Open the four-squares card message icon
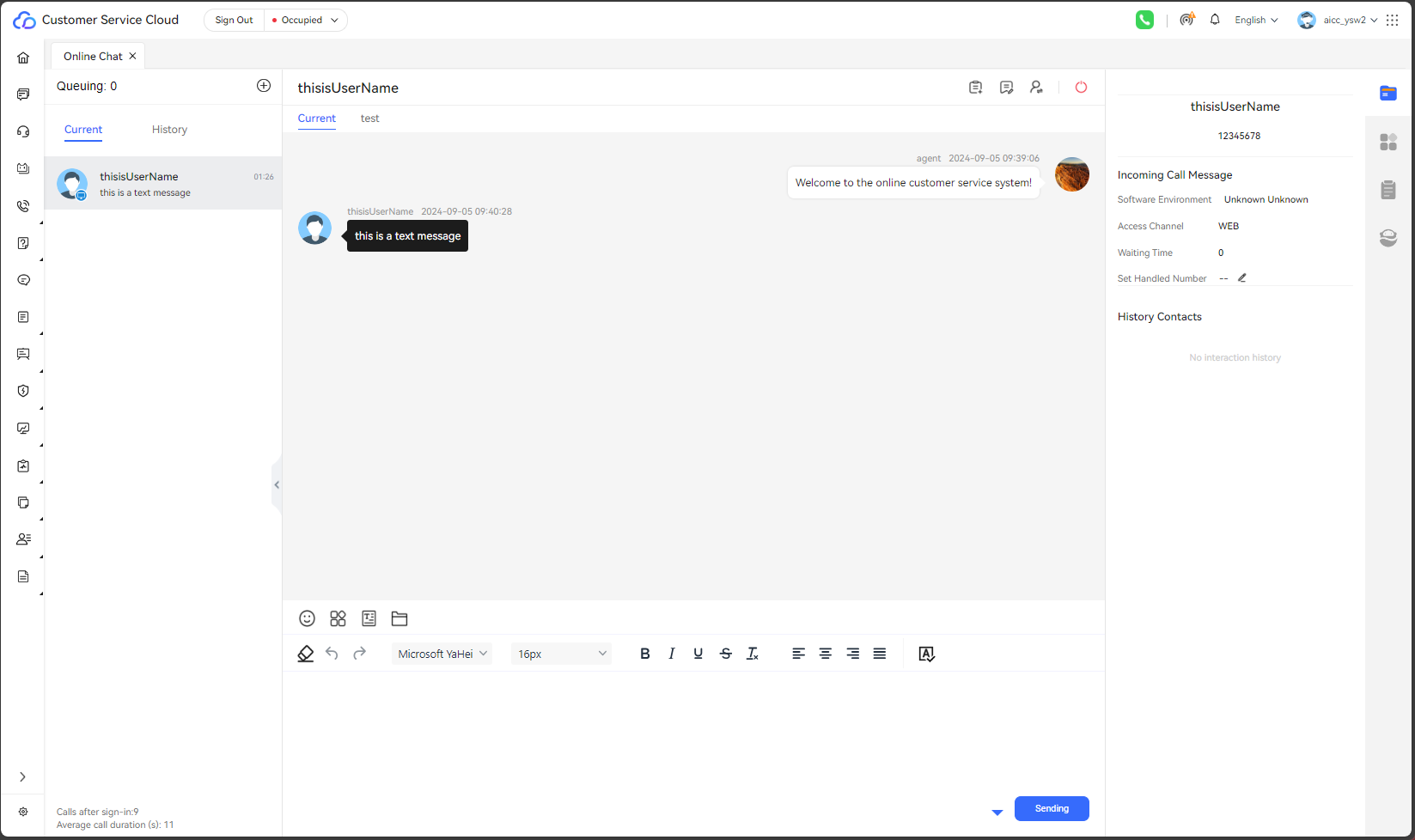Image resolution: width=1415 pixels, height=840 pixels. point(338,618)
